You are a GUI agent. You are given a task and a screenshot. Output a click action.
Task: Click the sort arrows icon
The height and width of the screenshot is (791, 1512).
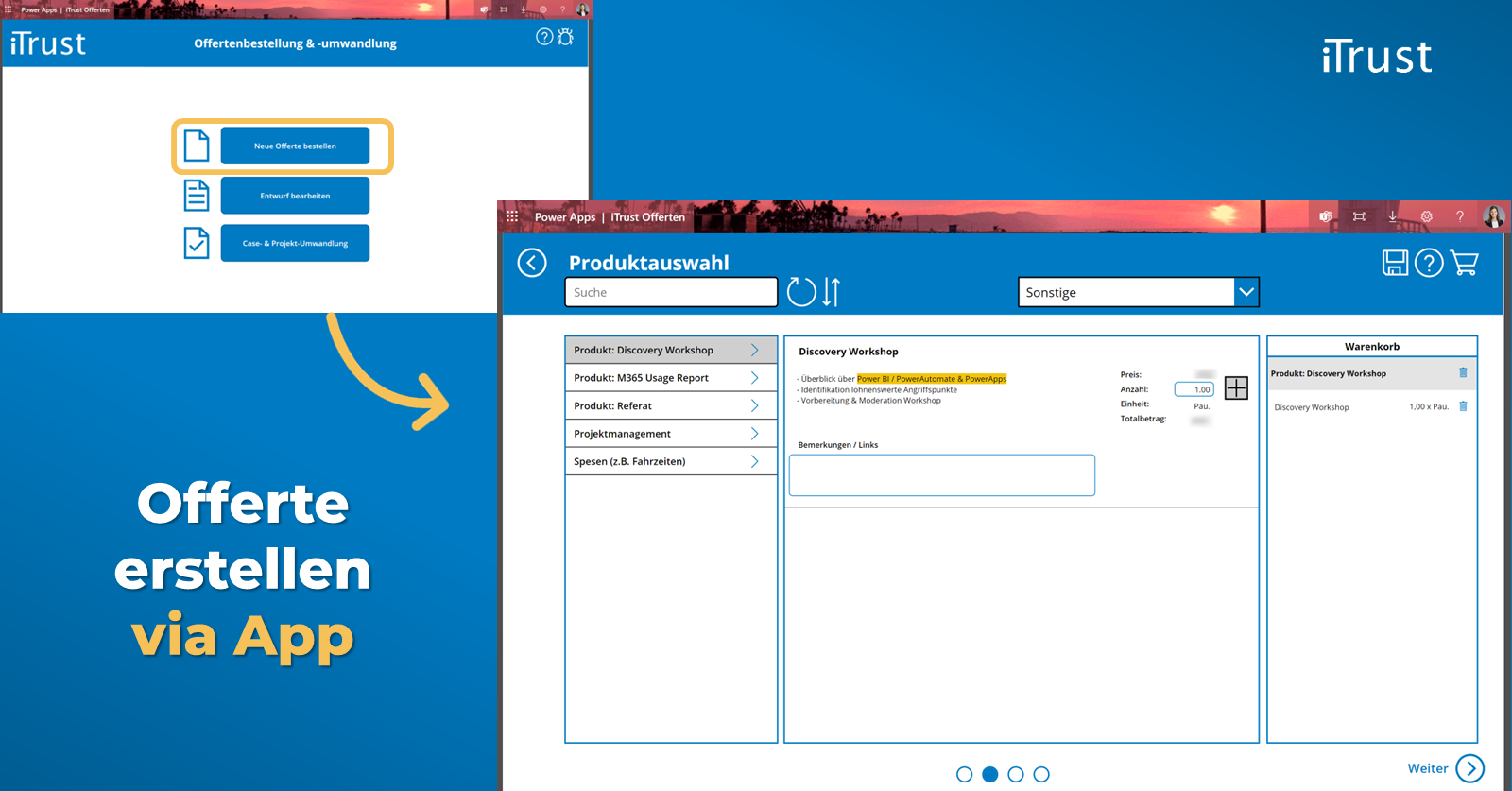click(831, 292)
